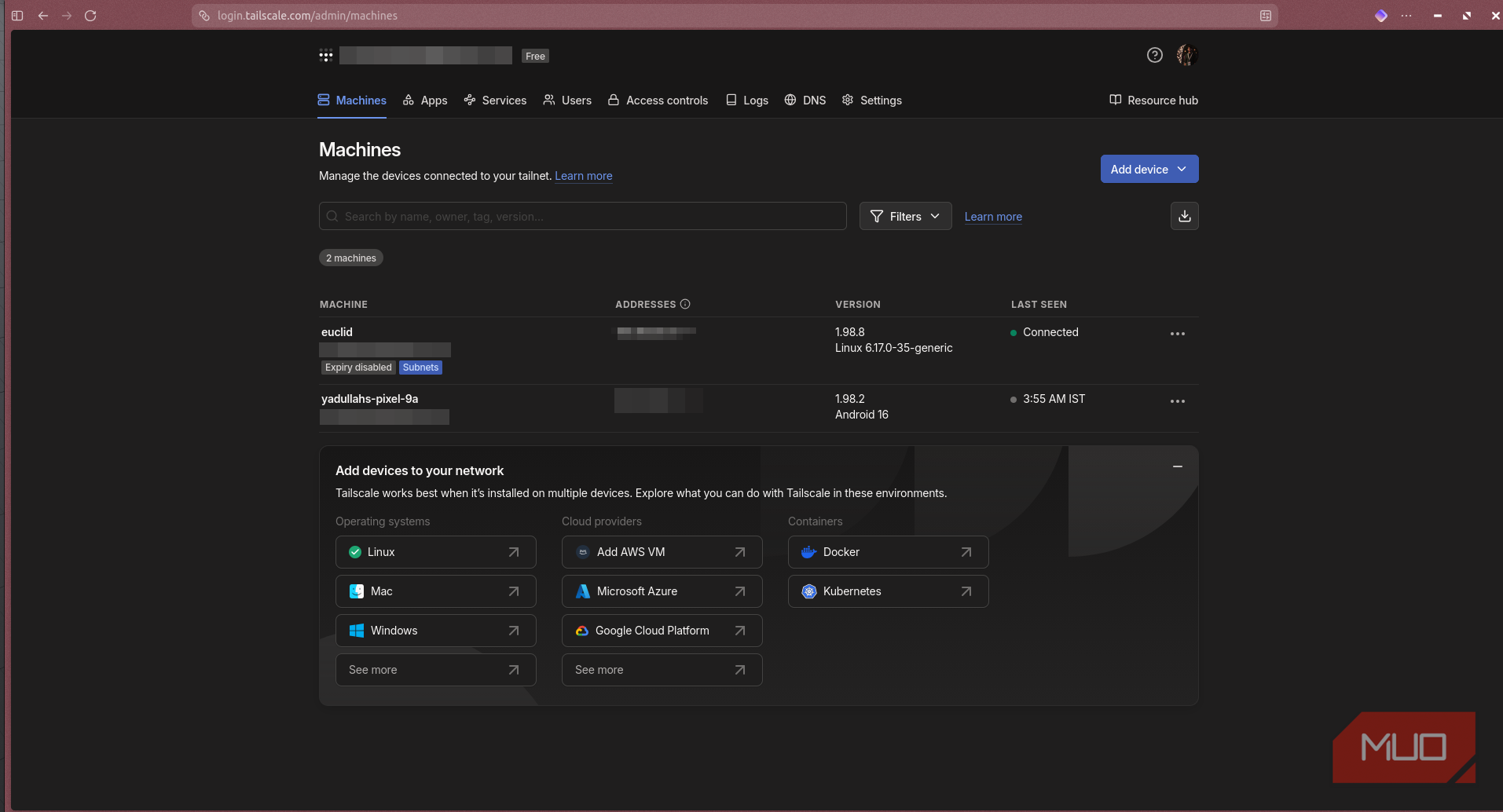Open the Mac install option
The image size is (1503, 812).
click(435, 591)
